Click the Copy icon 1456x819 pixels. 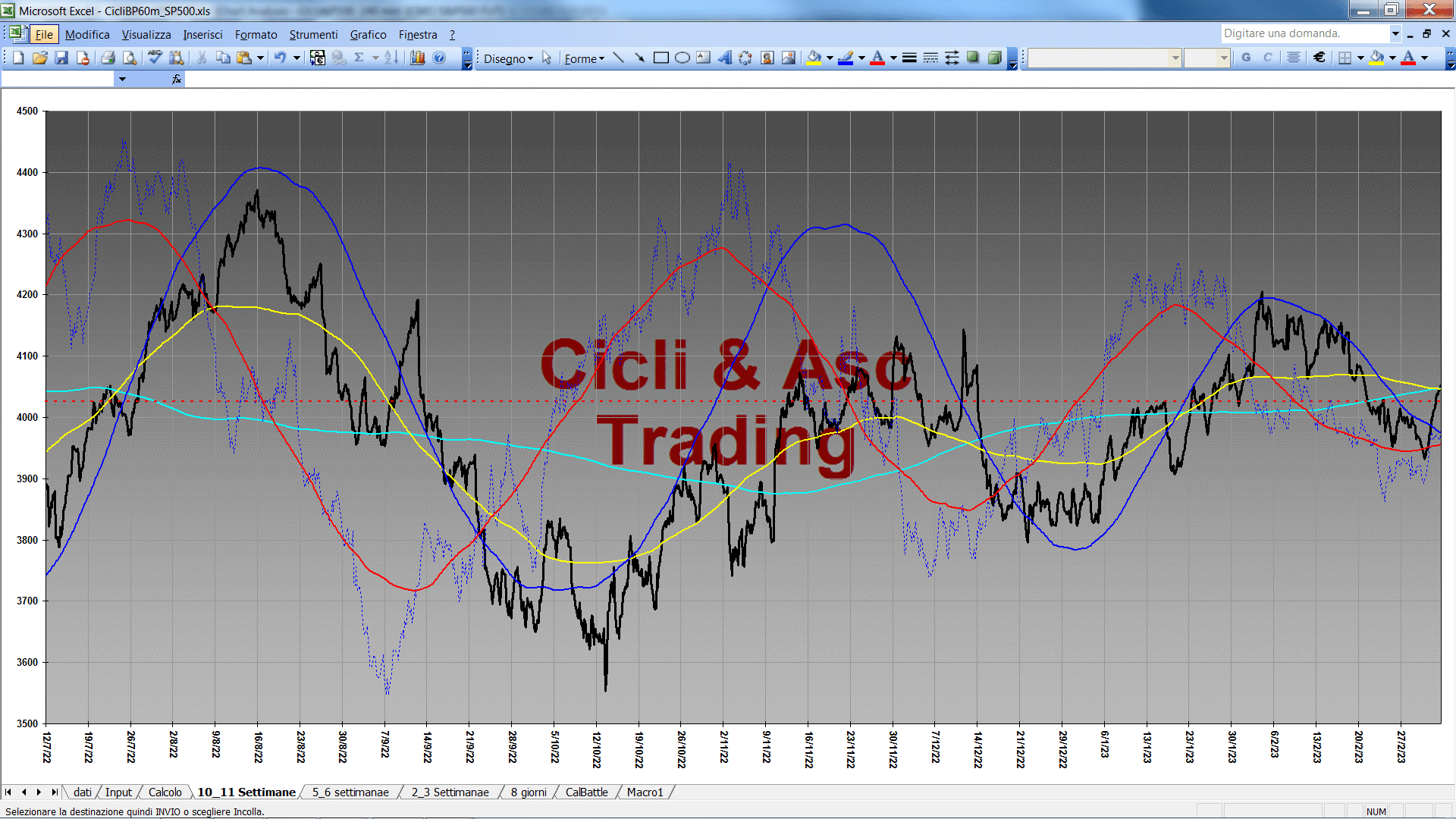tap(223, 58)
